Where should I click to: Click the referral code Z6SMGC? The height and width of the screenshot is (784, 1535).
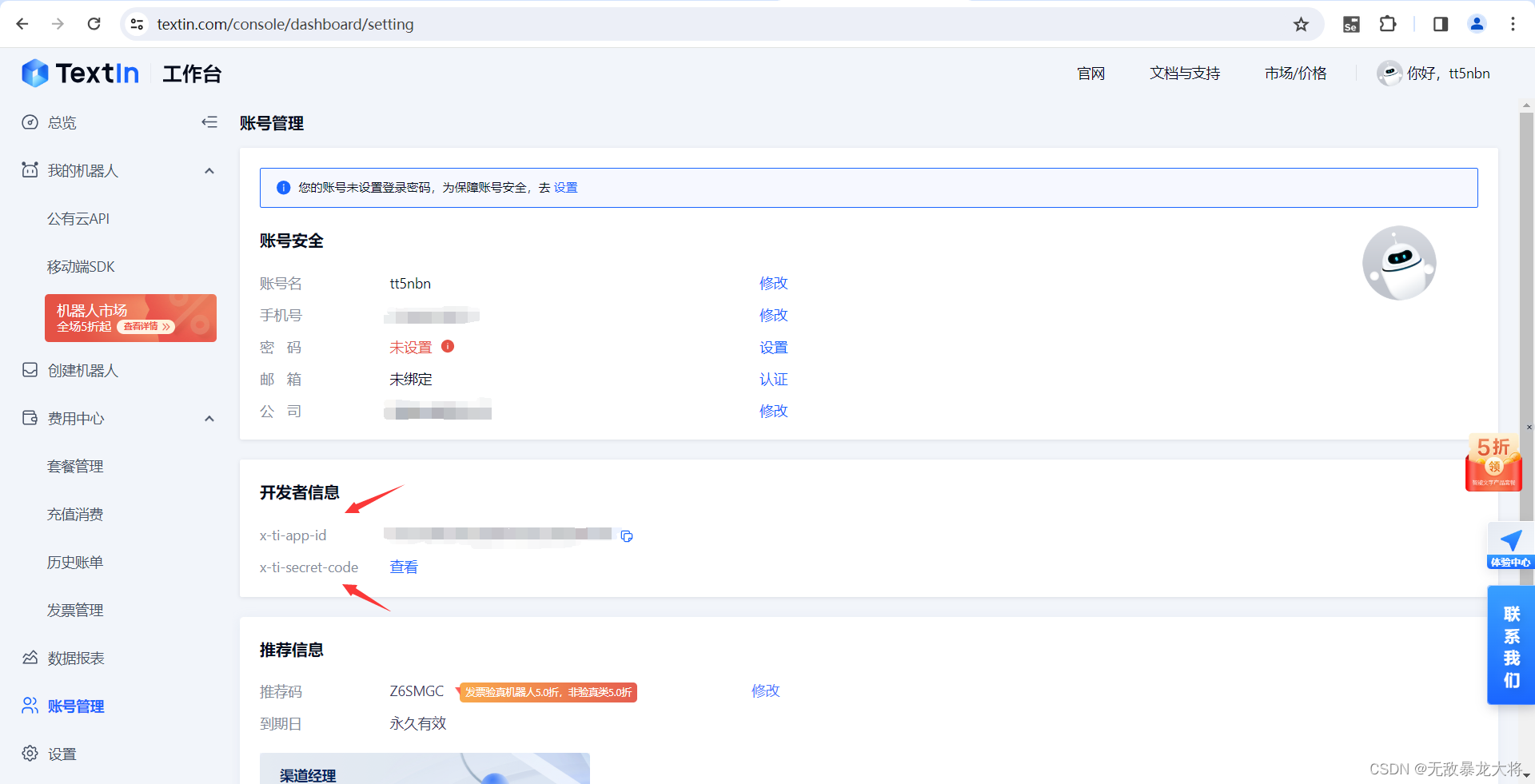(417, 690)
